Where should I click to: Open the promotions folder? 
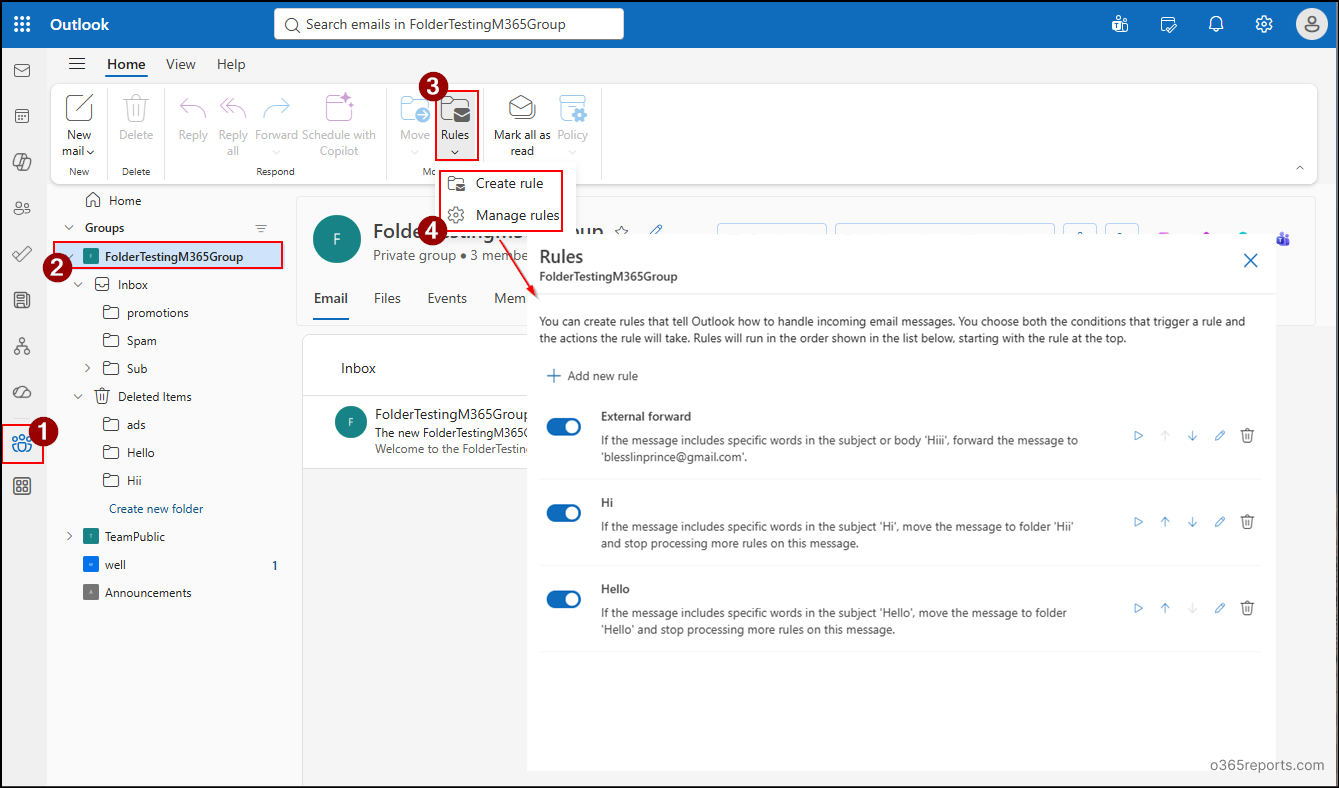point(157,313)
